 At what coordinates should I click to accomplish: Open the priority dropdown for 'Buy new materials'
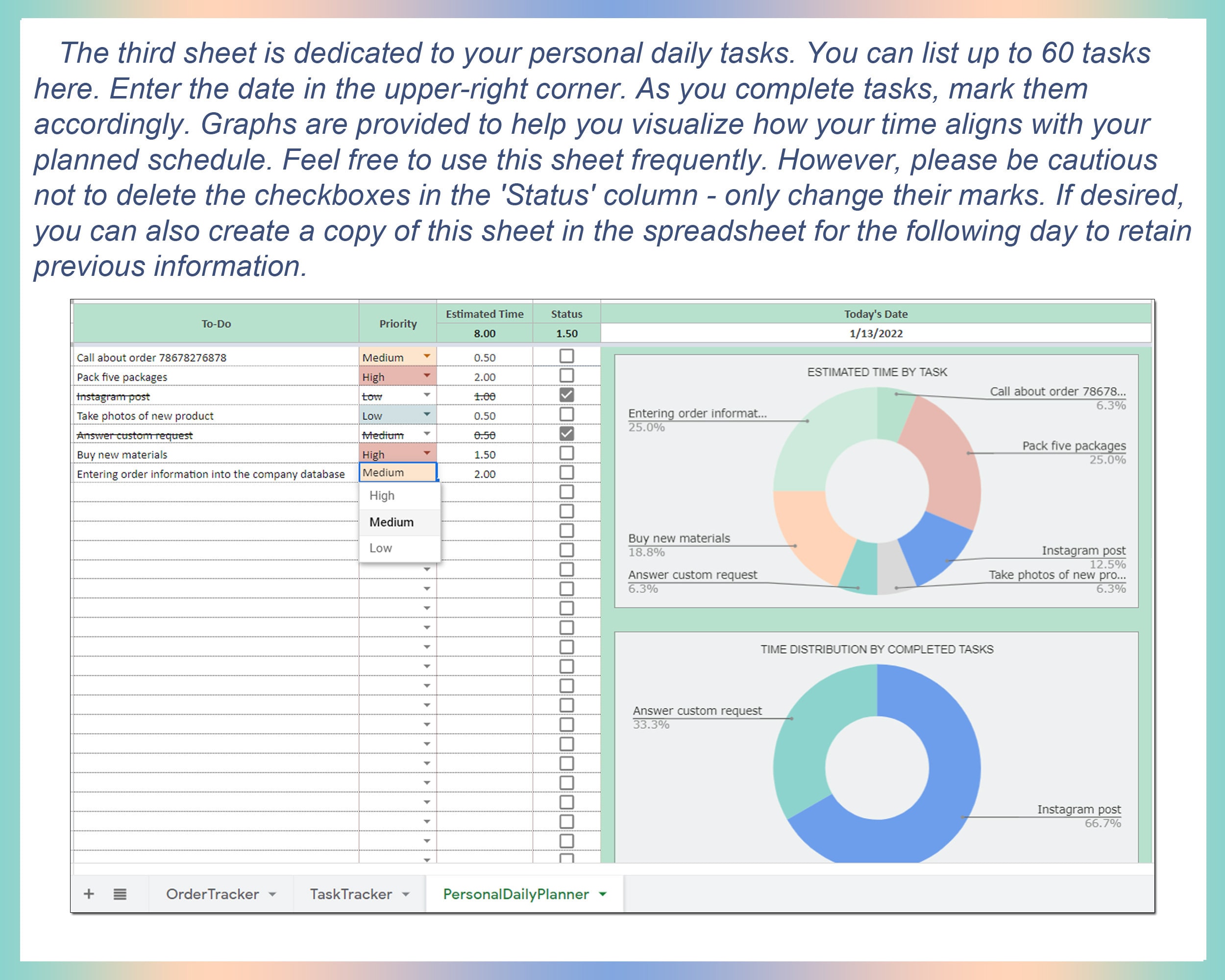(x=426, y=454)
